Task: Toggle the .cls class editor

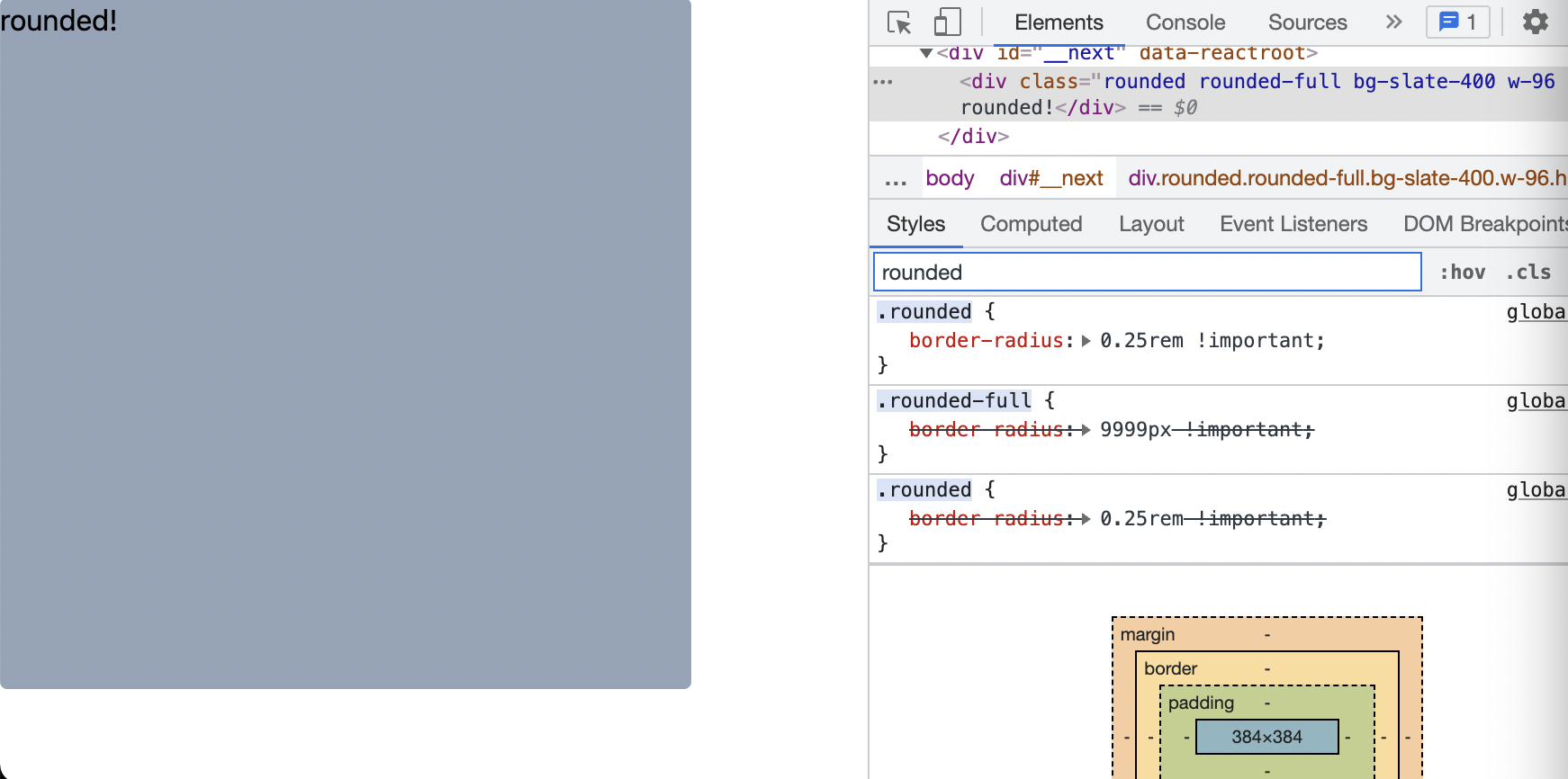Action: point(1527,272)
